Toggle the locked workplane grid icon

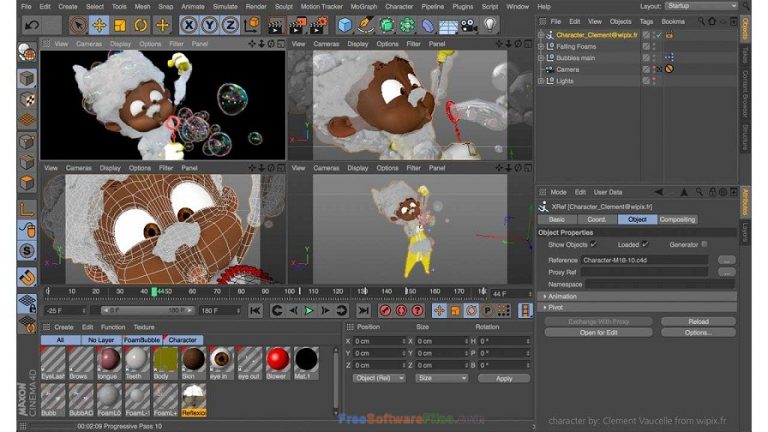[x=27, y=303]
